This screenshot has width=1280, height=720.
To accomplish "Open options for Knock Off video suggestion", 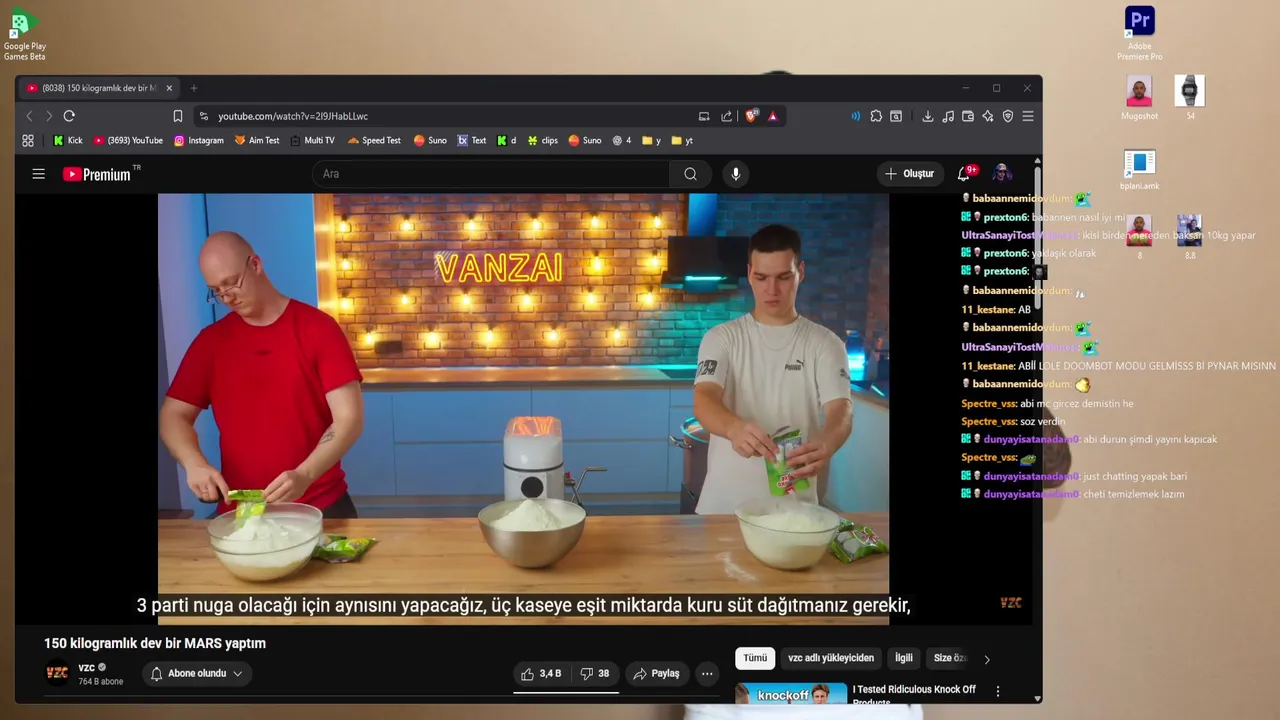I will [997, 691].
